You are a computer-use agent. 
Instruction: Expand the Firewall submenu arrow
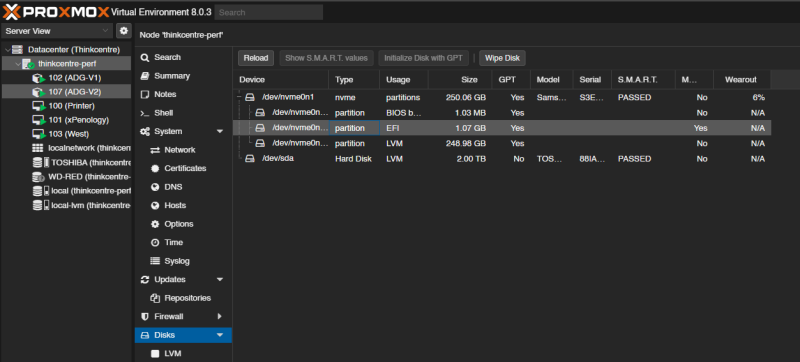point(220,317)
